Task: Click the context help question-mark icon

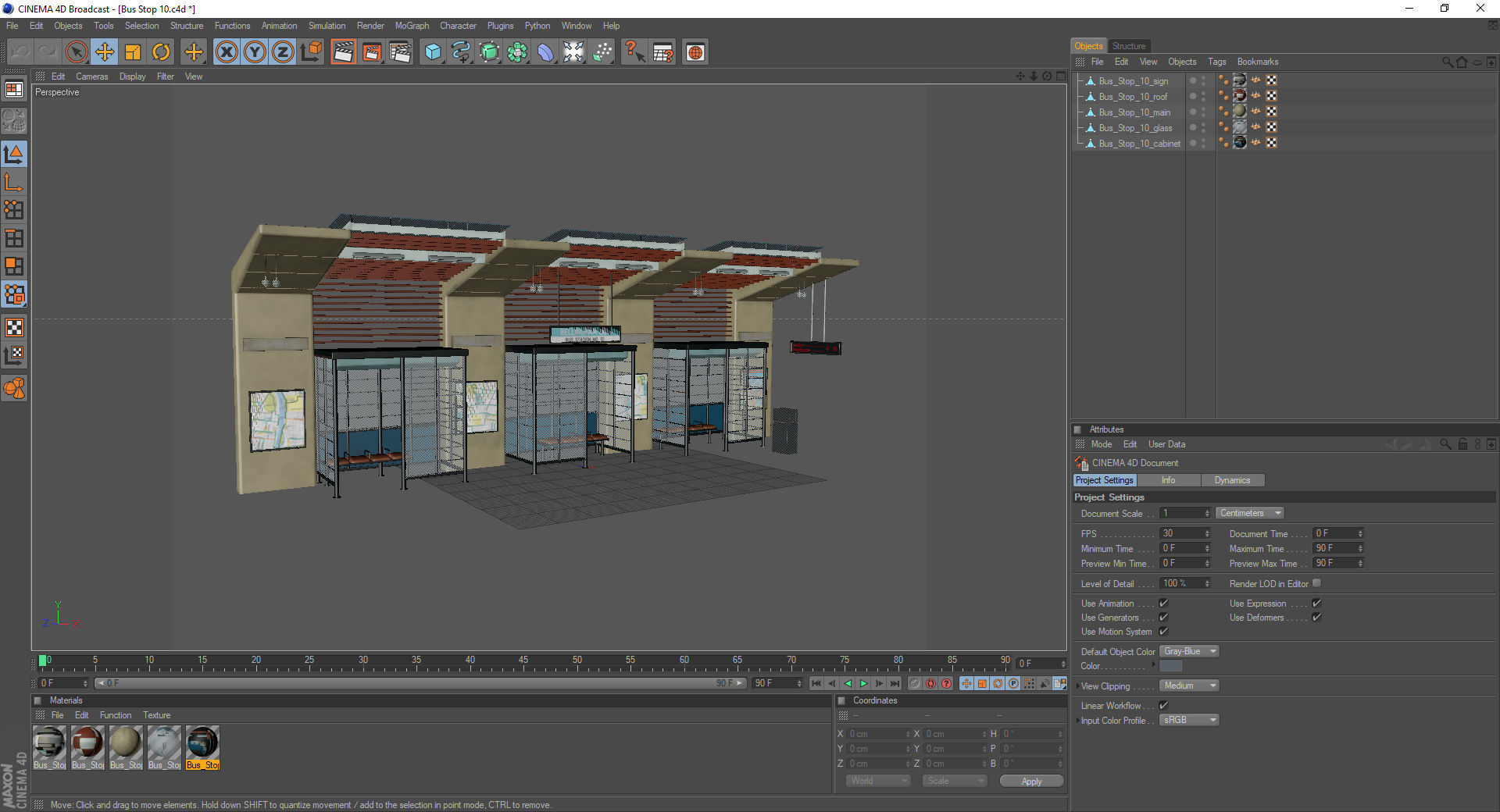Action: [x=634, y=52]
